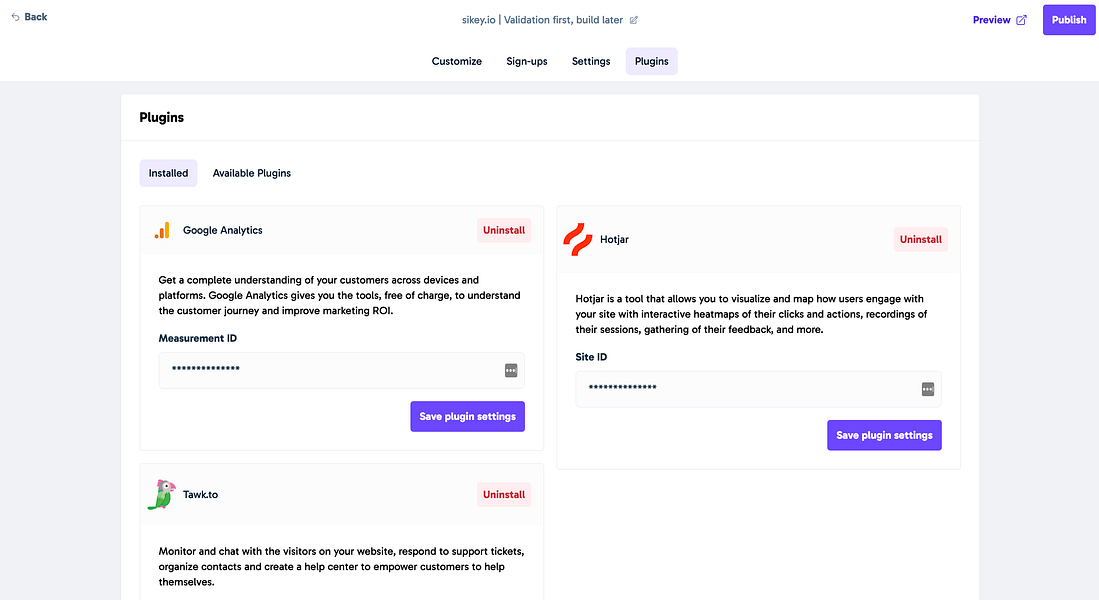Viewport: 1099px width, 600px height.
Task: Click the Tawk.to parrot logo
Action: point(161,493)
